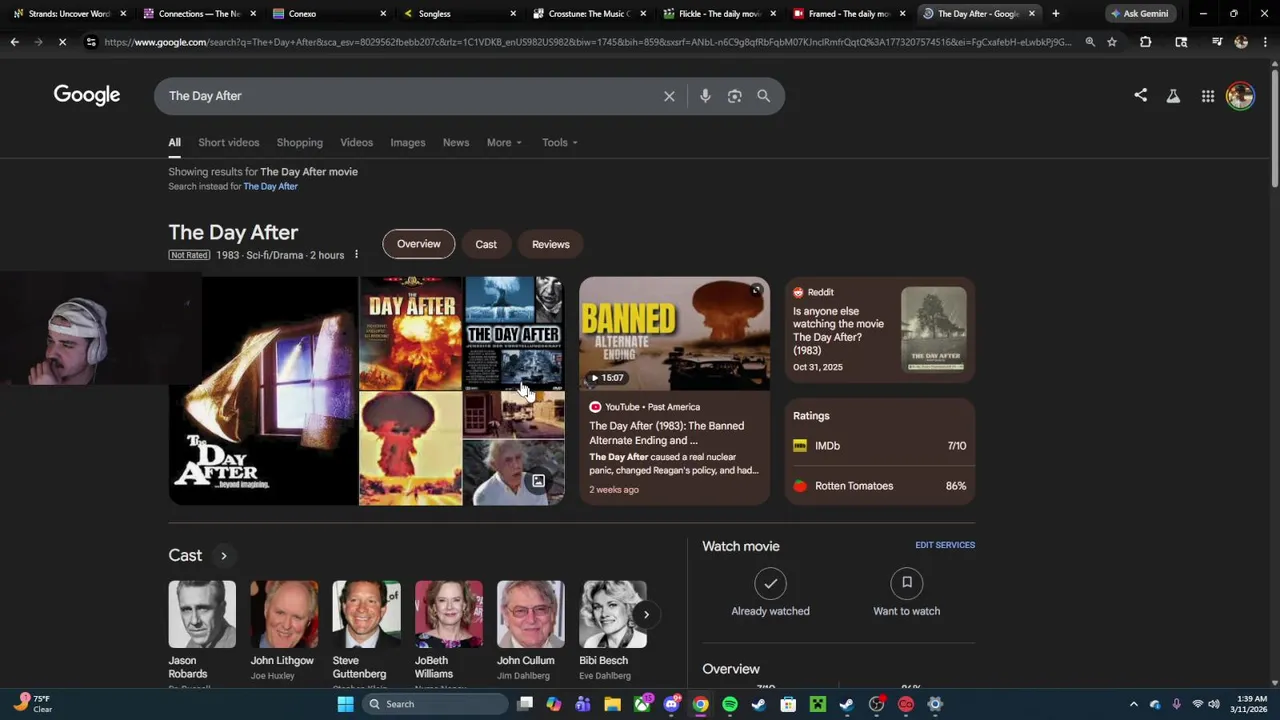Mark the movie as Want to watch
This screenshot has height=720, width=1280.
[906, 594]
